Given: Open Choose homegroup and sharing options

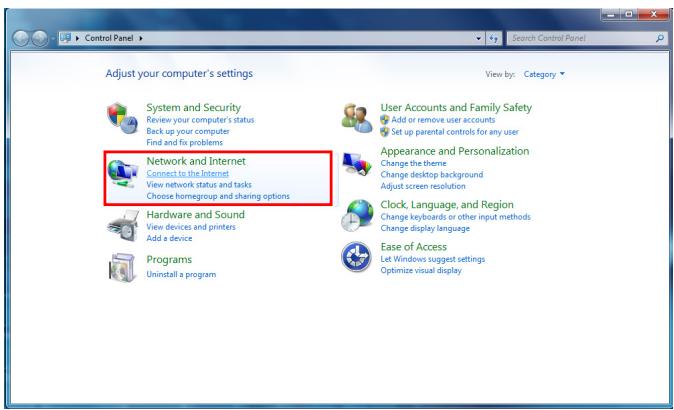Looking at the screenshot, I should (x=218, y=196).
